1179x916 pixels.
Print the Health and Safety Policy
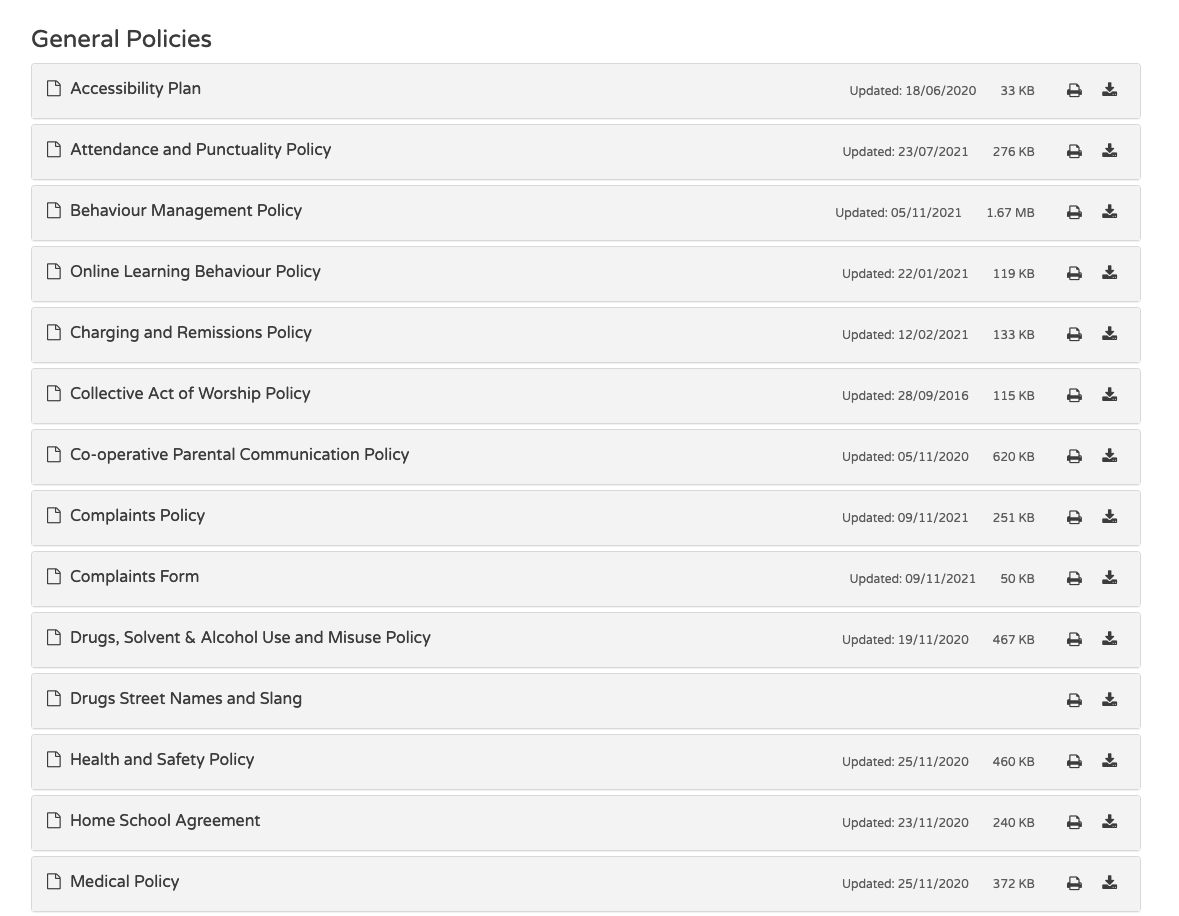[1074, 761]
